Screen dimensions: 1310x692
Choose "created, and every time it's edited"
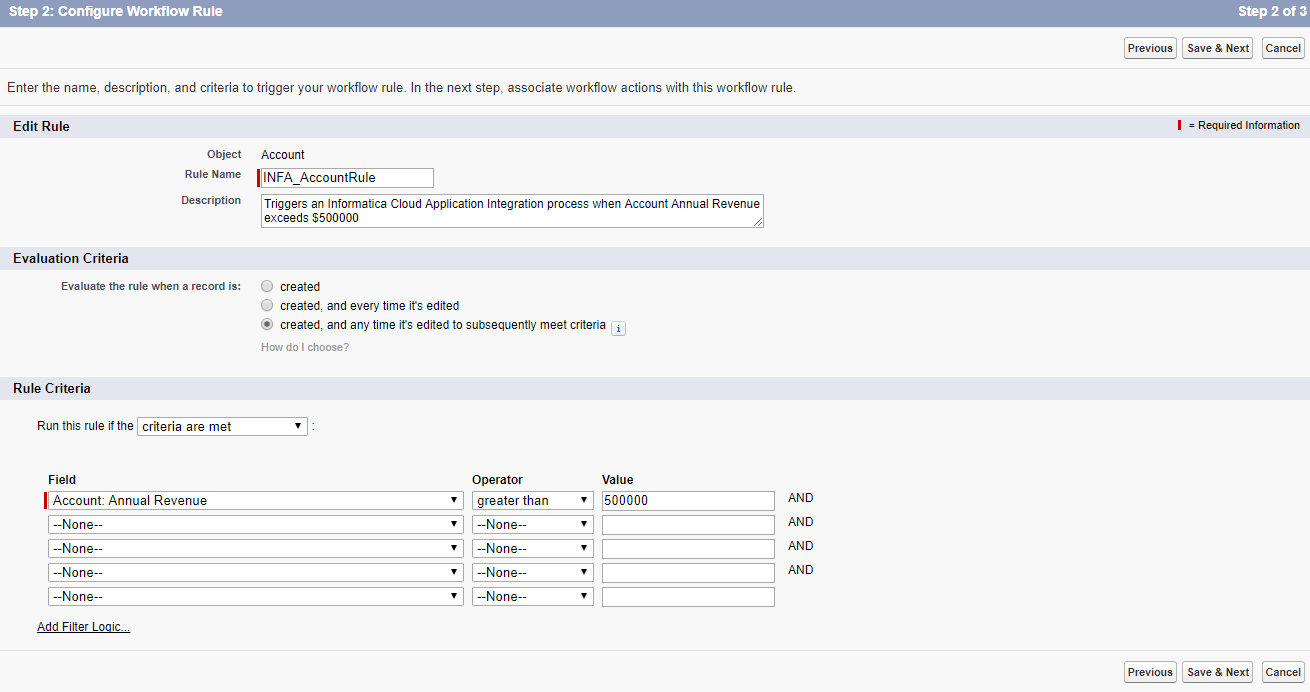267,305
